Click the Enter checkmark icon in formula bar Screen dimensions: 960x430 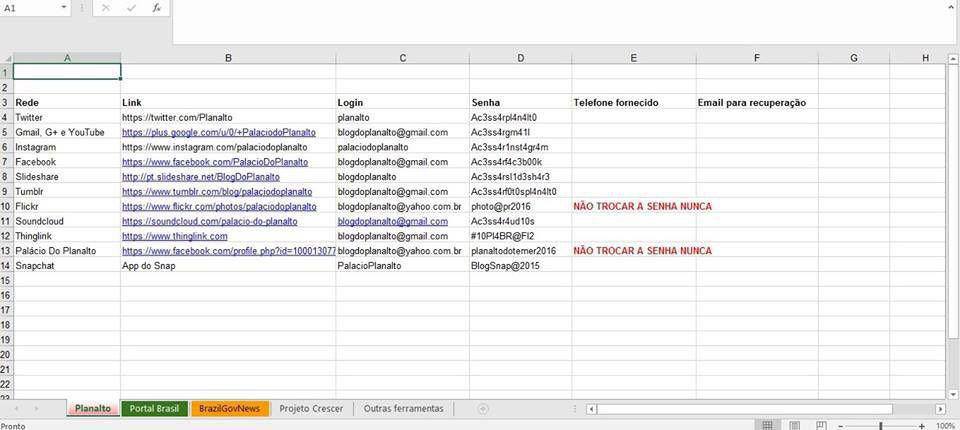tap(131, 9)
